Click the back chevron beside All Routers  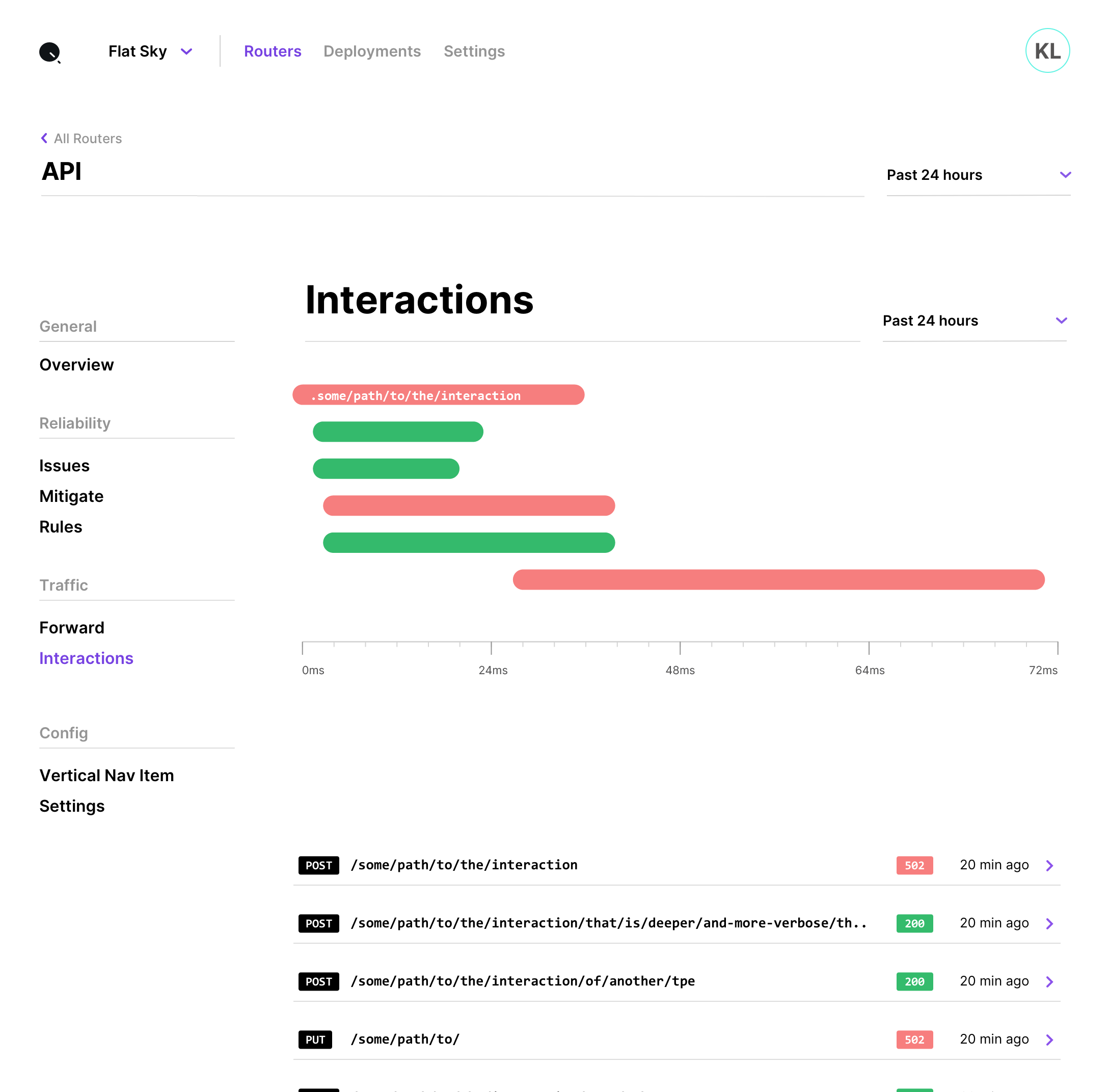44,138
